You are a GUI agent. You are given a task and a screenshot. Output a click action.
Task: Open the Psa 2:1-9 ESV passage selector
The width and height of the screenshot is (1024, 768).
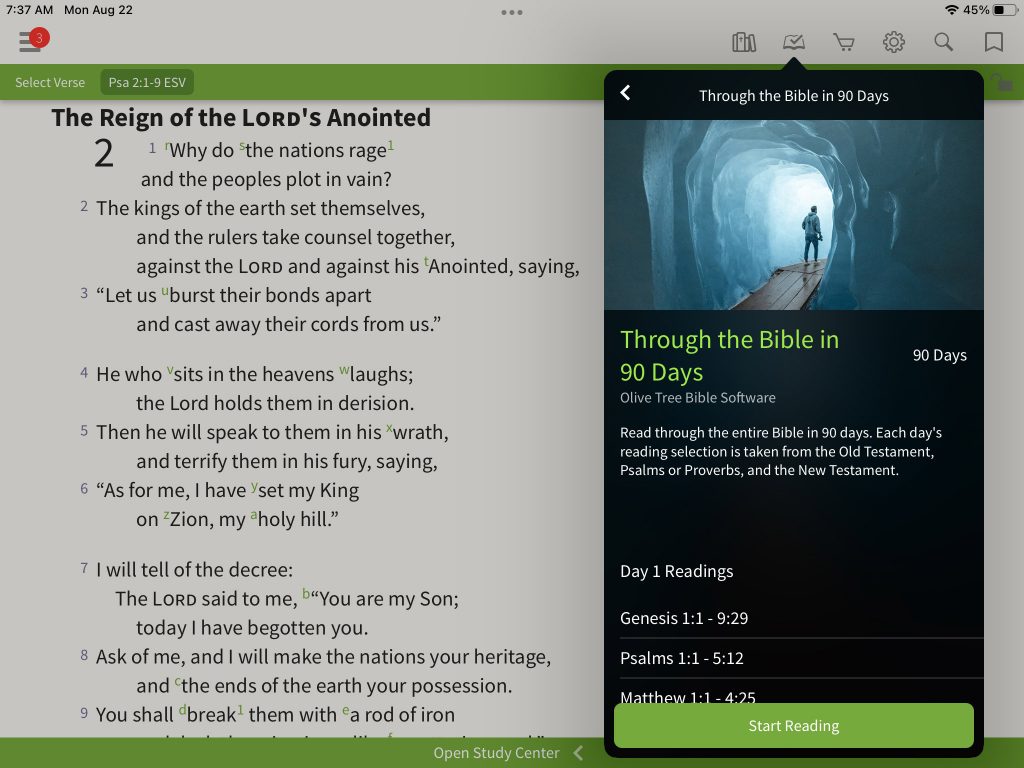pyautogui.click(x=147, y=82)
